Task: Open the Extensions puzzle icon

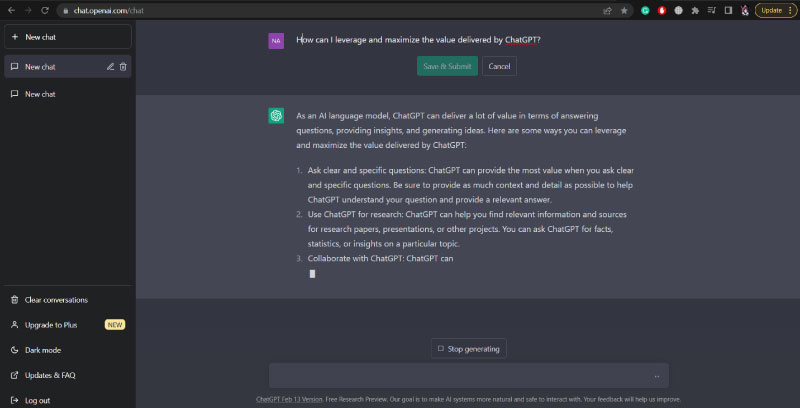Action: [x=695, y=11]
